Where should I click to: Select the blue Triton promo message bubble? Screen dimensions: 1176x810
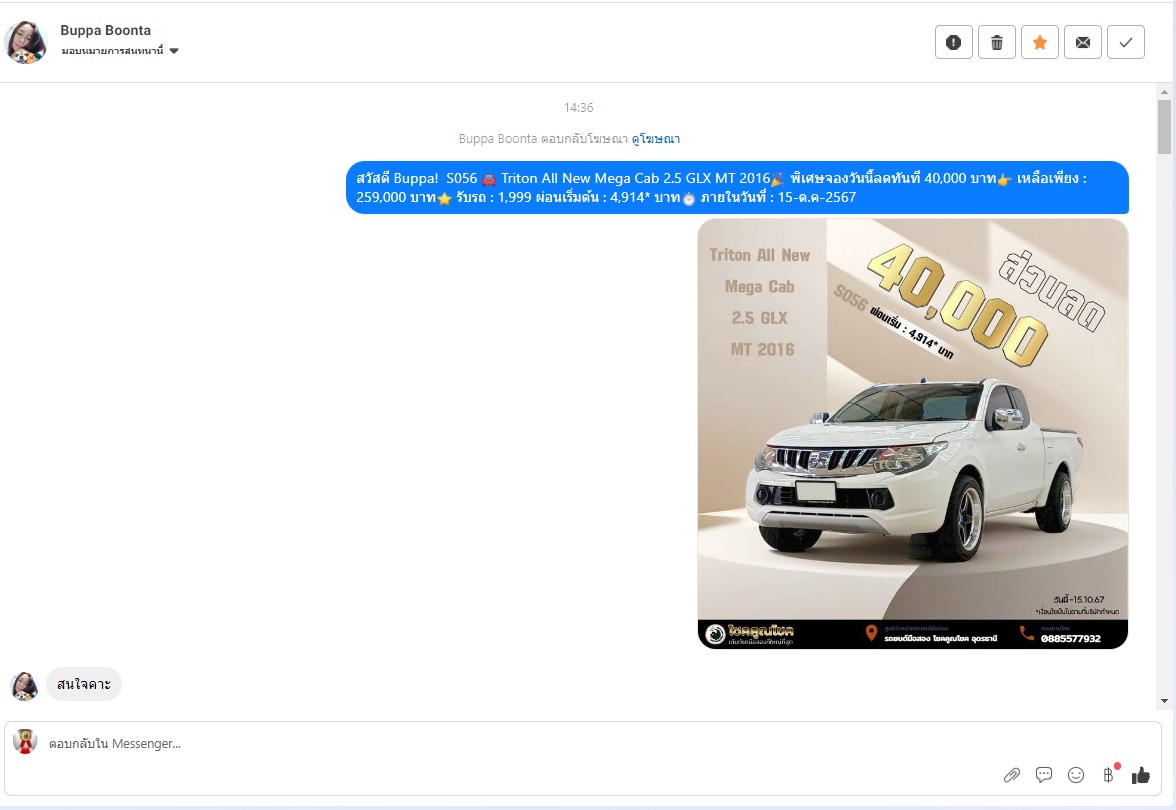pos(737,188)
